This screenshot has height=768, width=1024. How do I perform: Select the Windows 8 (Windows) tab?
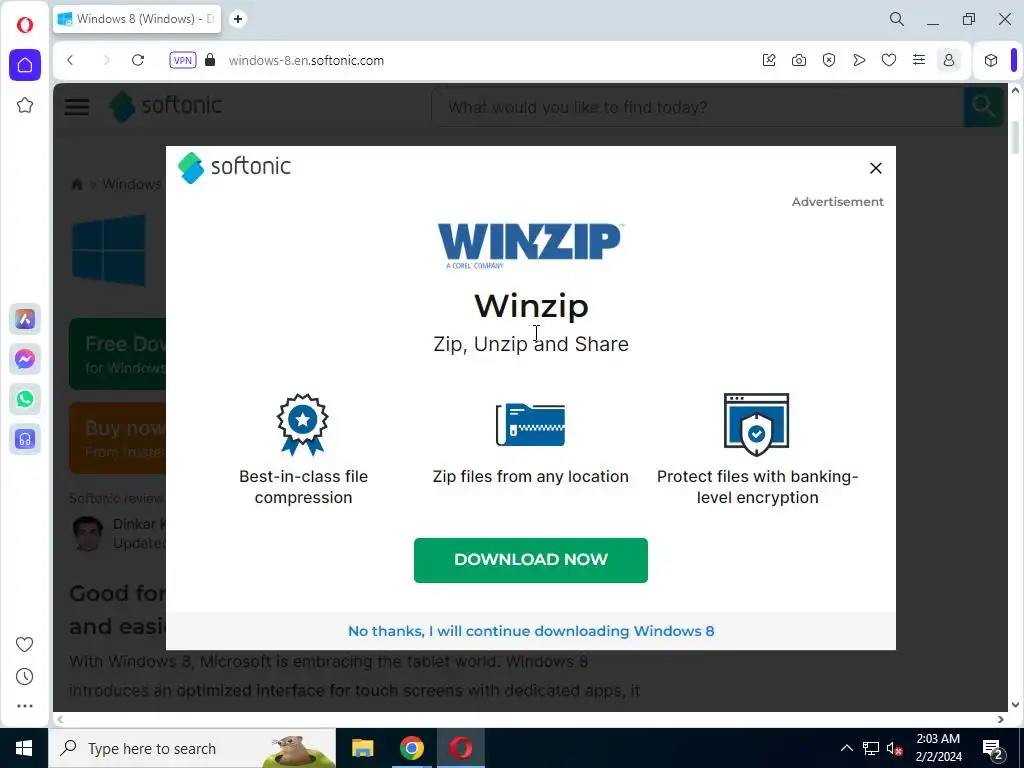(137, 19)
